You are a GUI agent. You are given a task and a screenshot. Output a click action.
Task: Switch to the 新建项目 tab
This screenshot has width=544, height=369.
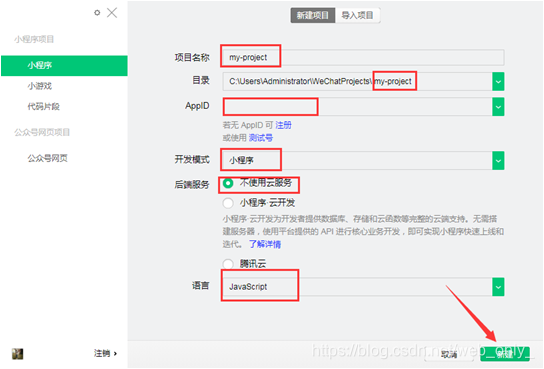click(x=313, y=15)
